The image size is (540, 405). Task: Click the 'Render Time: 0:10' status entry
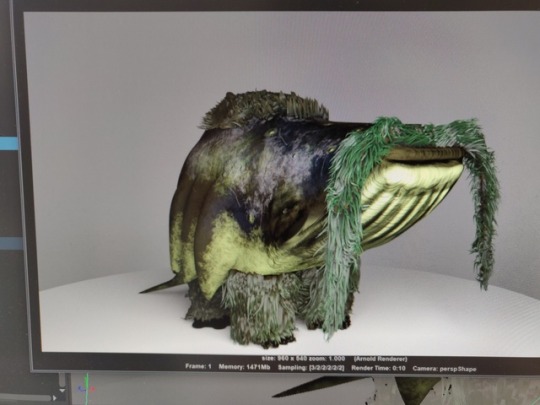[378, 368]
